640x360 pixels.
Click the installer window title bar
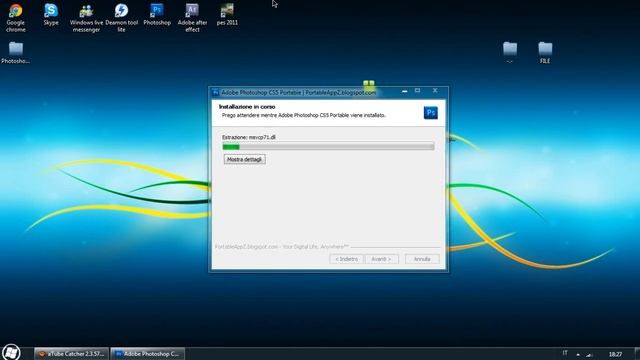(328, 93)
